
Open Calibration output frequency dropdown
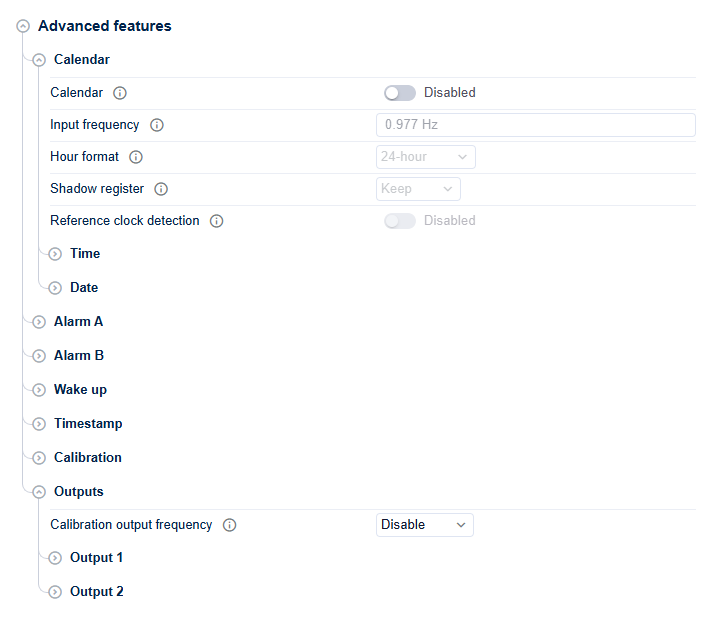pos(424,525)
